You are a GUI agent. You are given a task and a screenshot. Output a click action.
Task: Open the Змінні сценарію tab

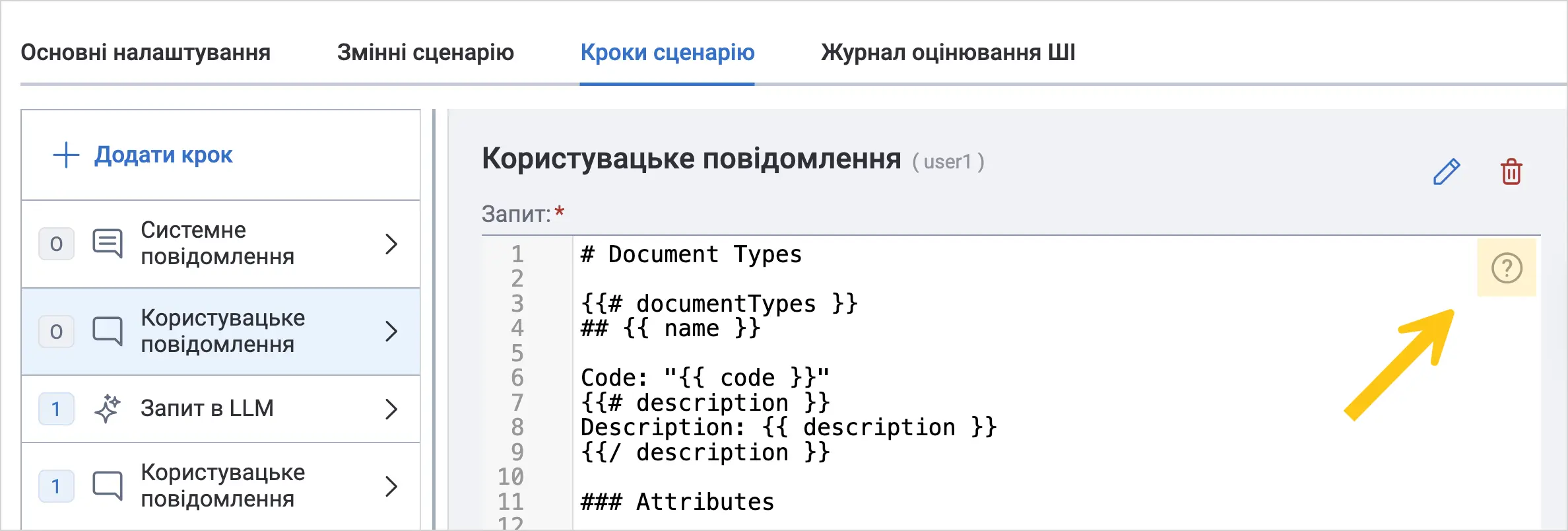(x=426, y=52)
